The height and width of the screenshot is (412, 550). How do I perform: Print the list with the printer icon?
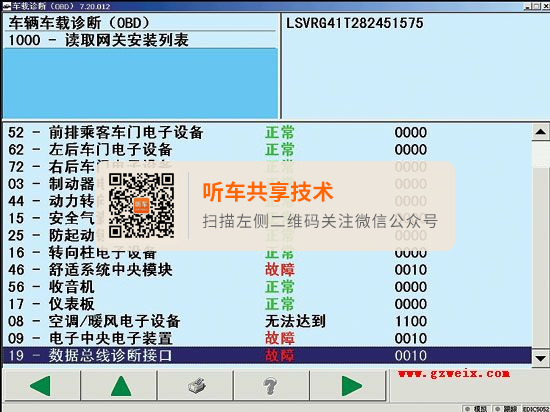pyautogui.click(x=195, y=386)
